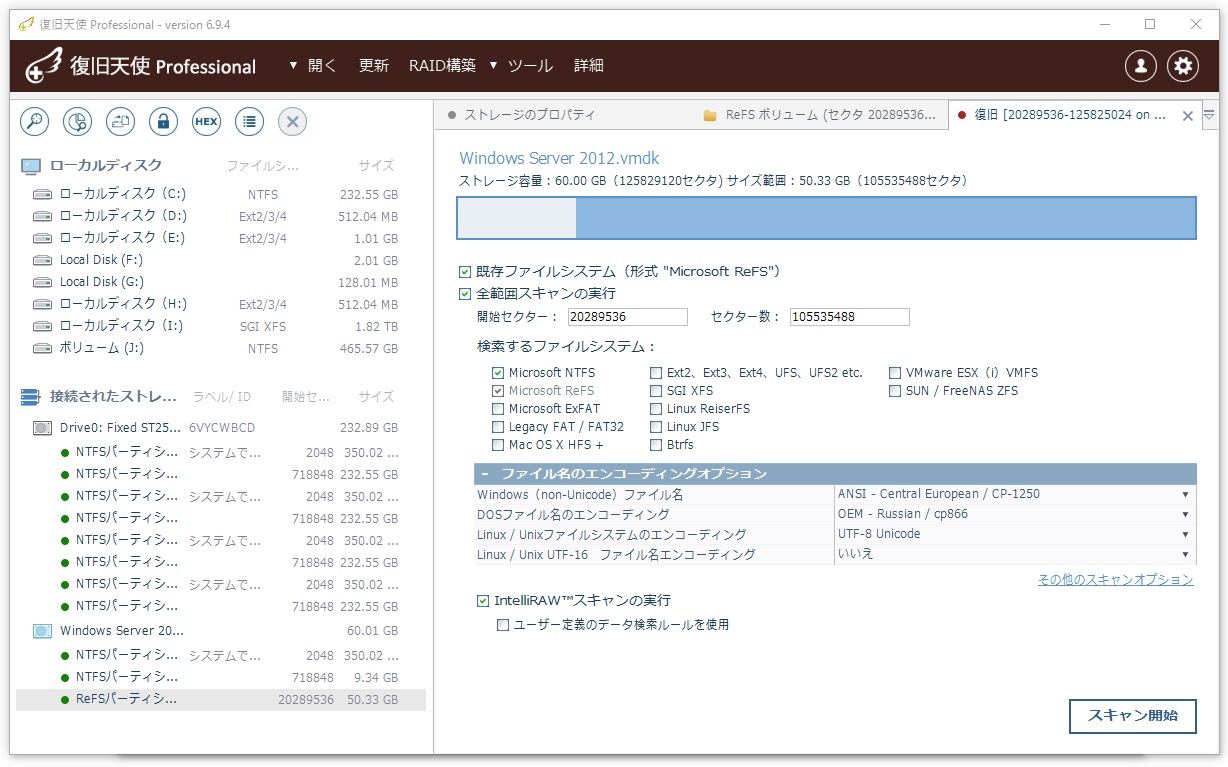
Task: Open the settings gear icon
Action: point(1184,66)
